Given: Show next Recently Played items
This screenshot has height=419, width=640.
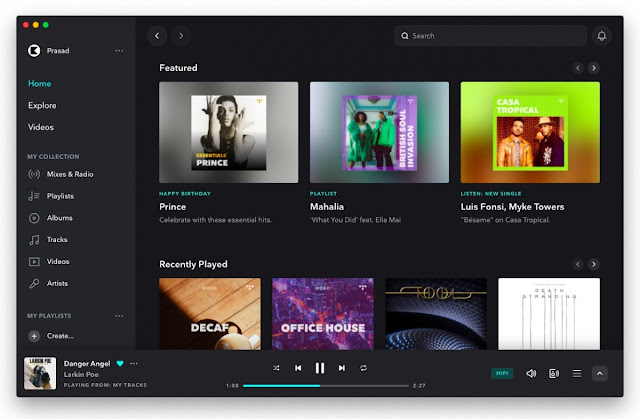Looking at the screenshot, I should click(594, 264).
